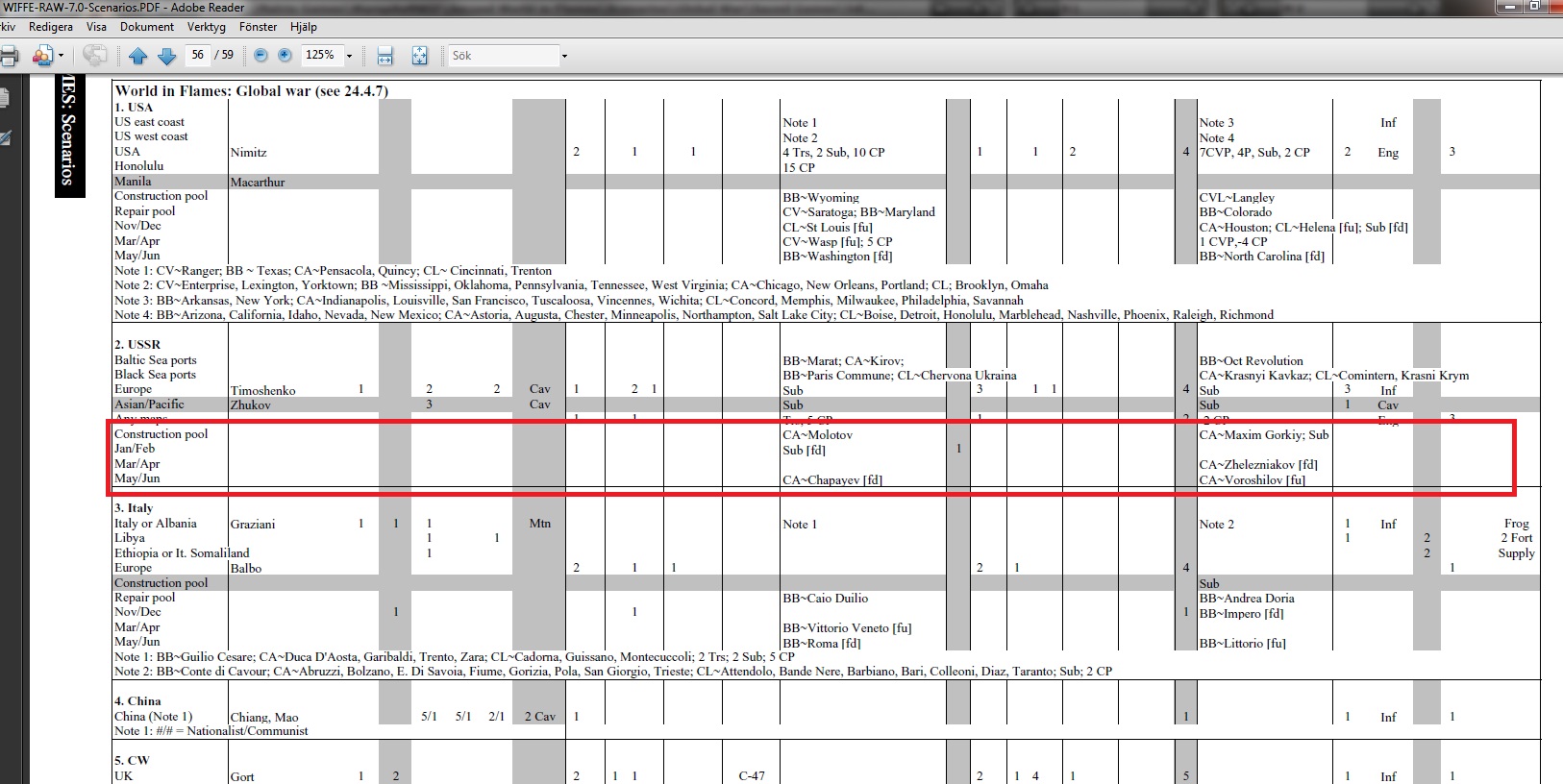Click the title 'WIFFE-RAW-7.0-Scenarios.PDF - Adobe Reader'
The height and width of the screenshot is (784, 1563).
tap(123, 8)
